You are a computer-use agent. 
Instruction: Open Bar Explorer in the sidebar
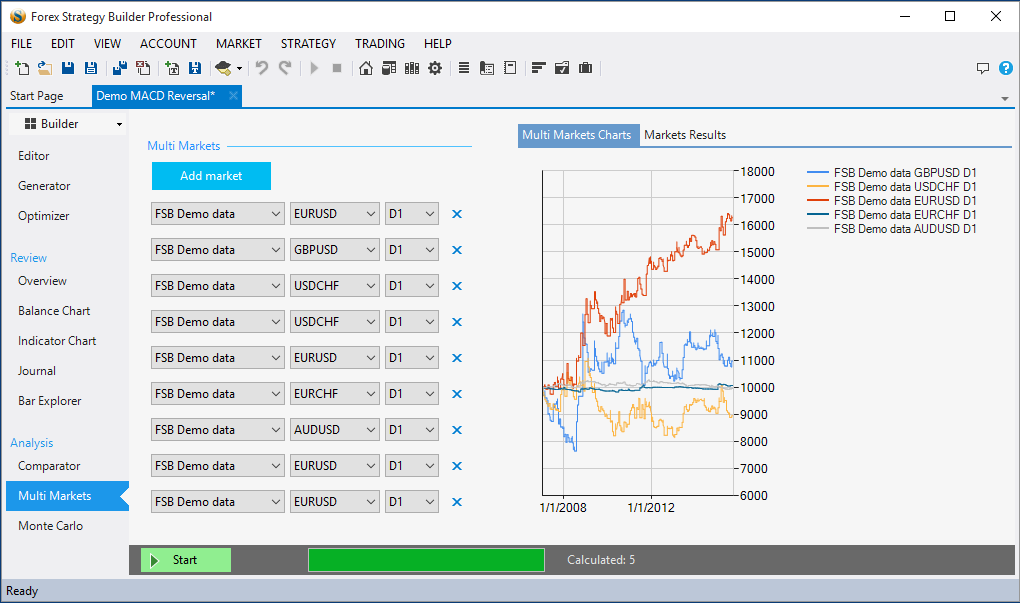point(50,401)
